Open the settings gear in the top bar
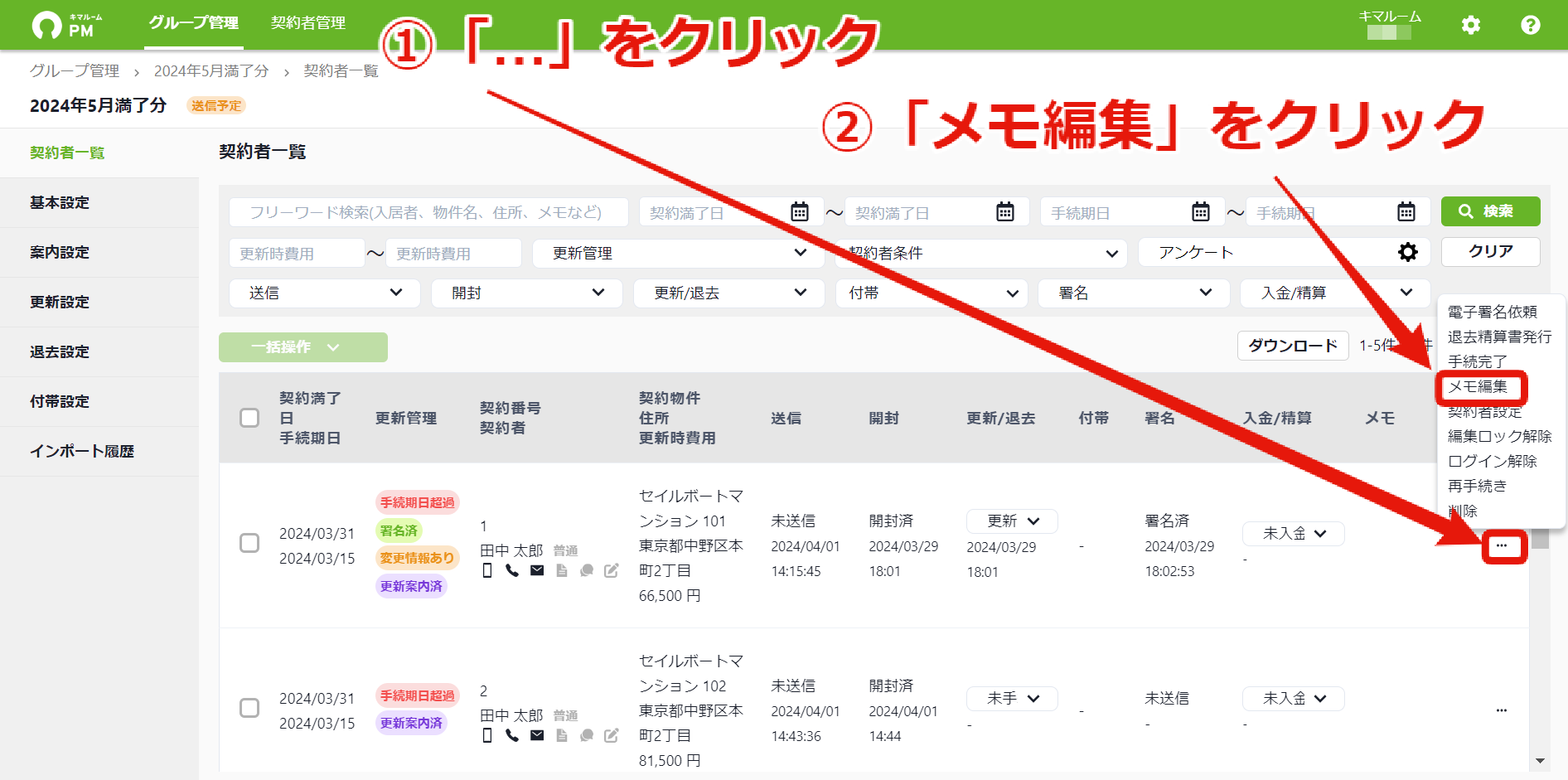 pos(1471,25)
